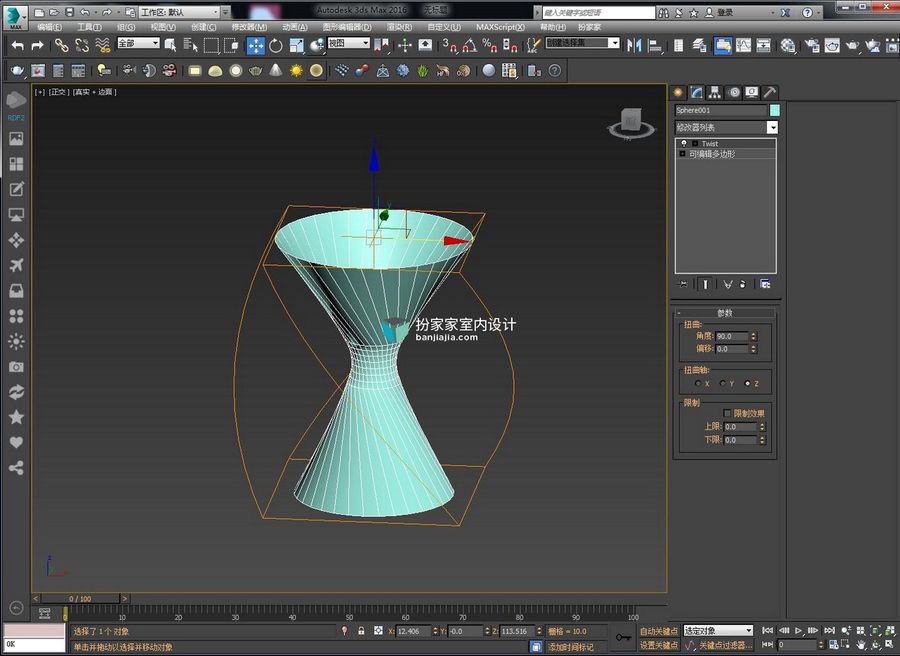Select Y twist axis radio button
Screen dimensions: 900x656
(x=723, y=383)
